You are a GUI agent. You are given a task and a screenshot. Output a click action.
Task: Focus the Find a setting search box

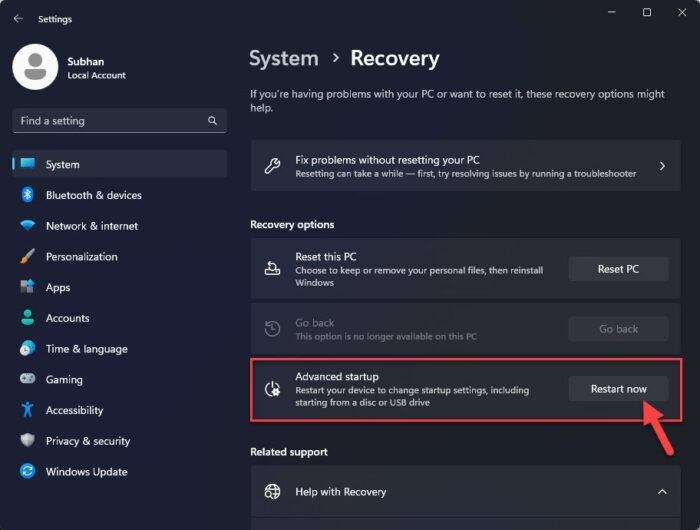point(120,121)
